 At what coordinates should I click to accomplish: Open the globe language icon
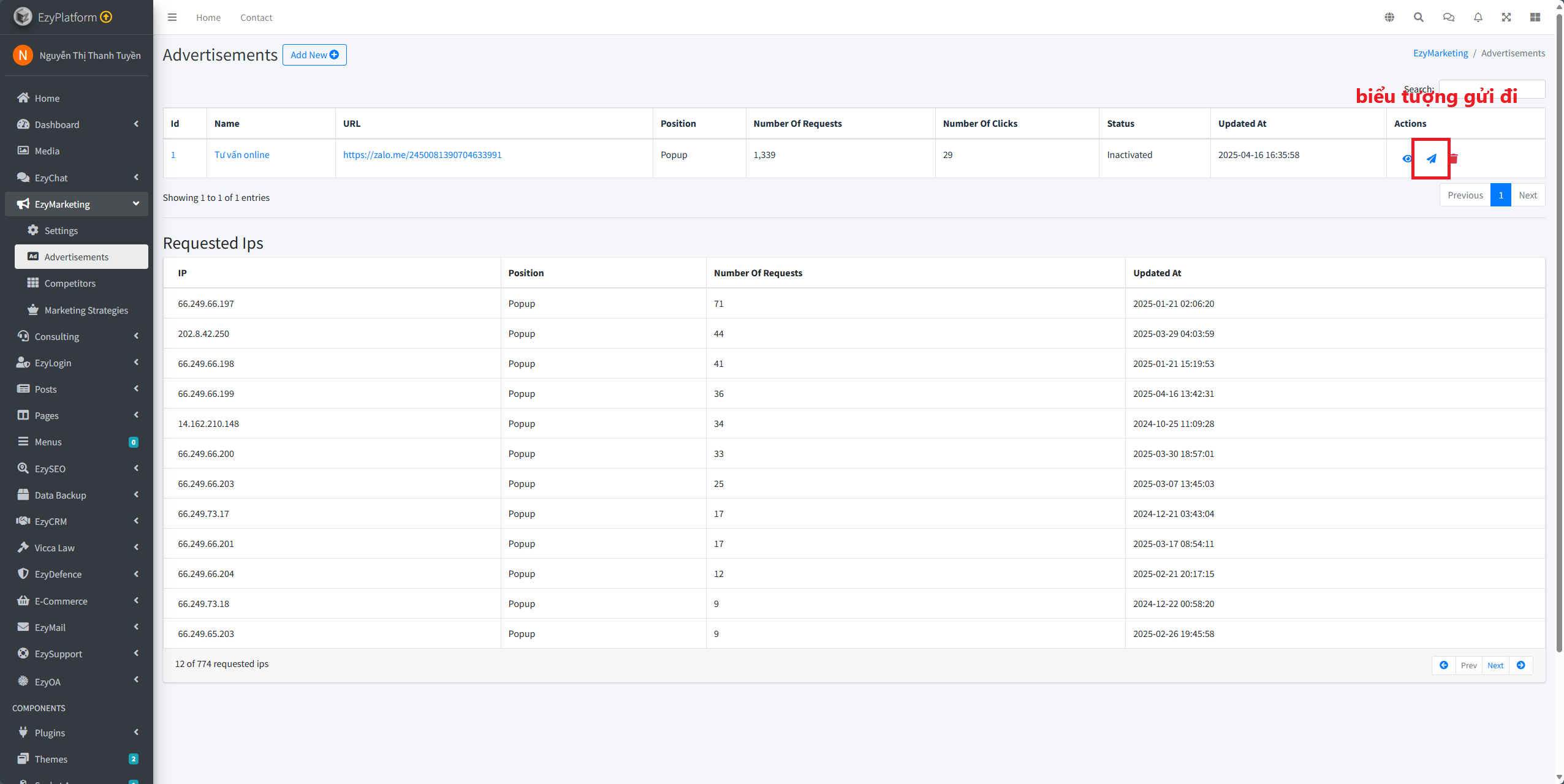[x=1389, y=17]
